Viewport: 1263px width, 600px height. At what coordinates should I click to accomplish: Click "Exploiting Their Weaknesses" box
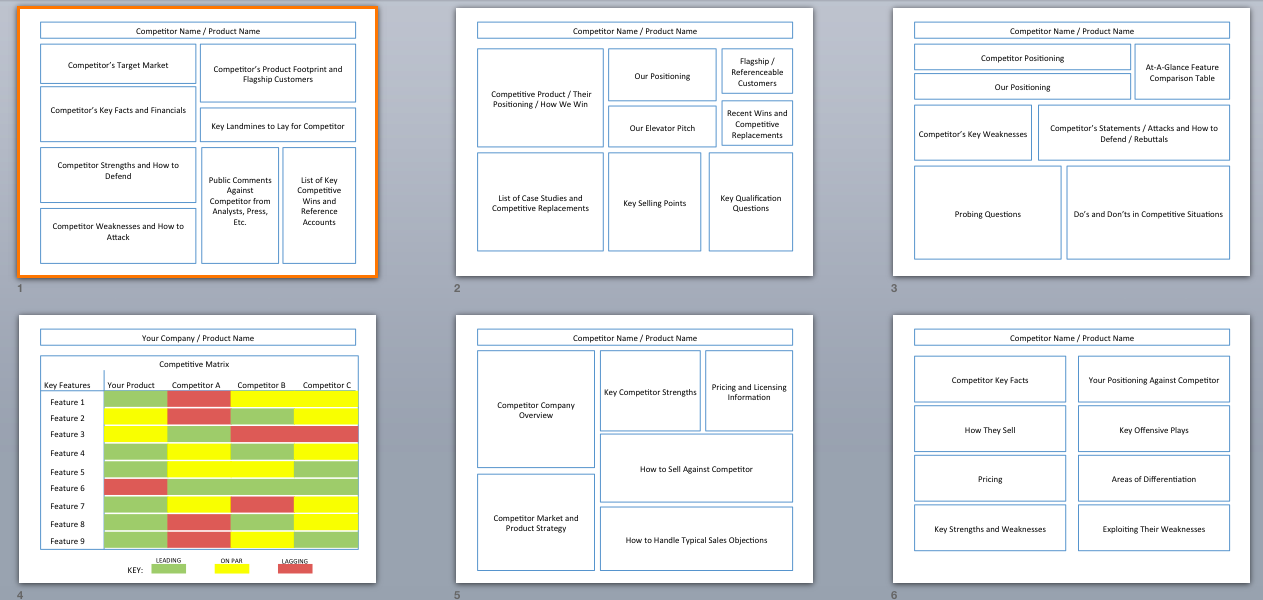click(x=1154, y=528)
